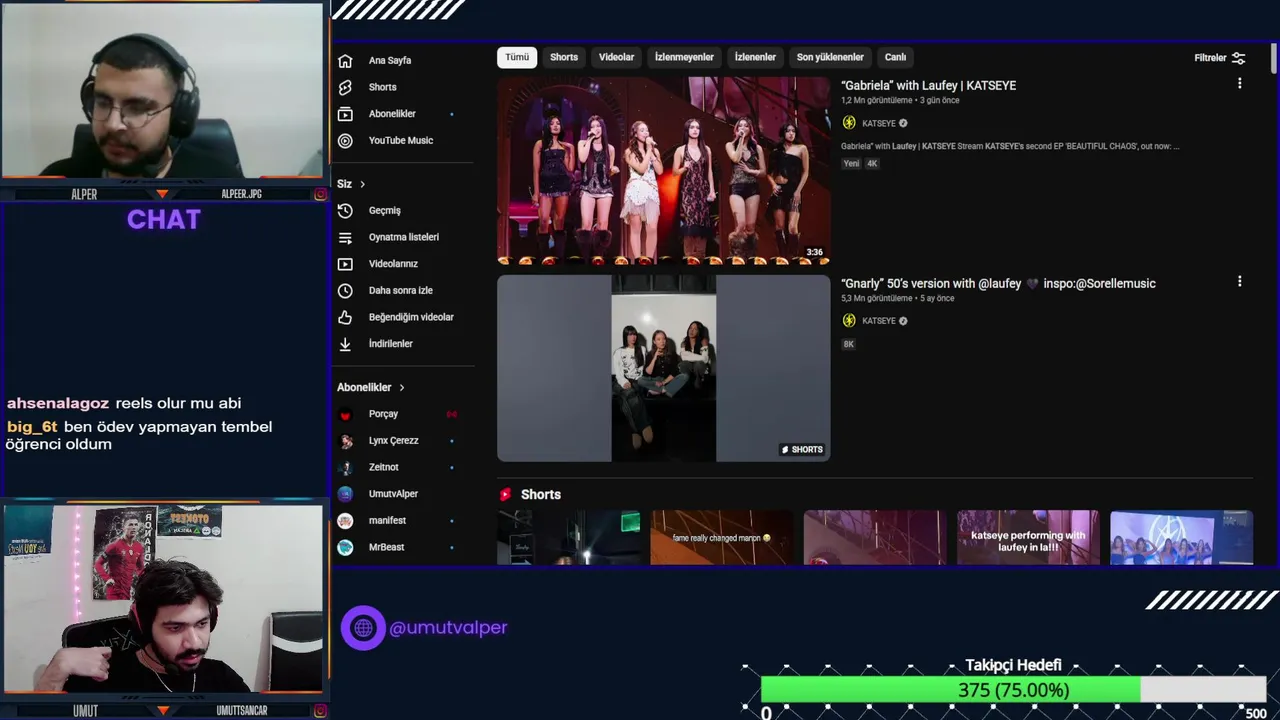Open the Geçmiş history icon
This screenshot has height=720, width=1280.
click(345, 211)
